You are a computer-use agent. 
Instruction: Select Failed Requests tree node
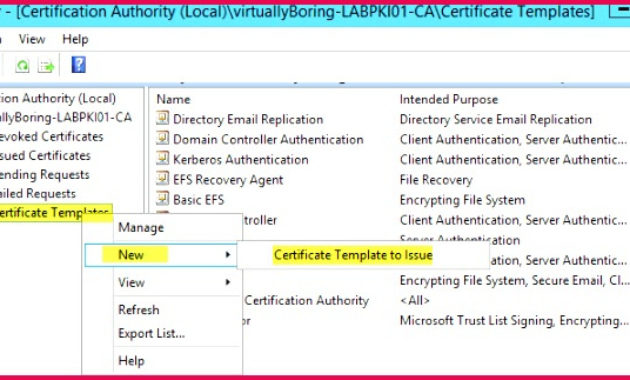click(37, 194)
